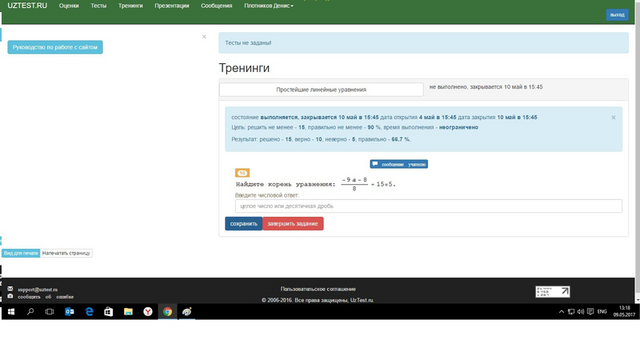Click the red завершить задание button

coord(293,224)
